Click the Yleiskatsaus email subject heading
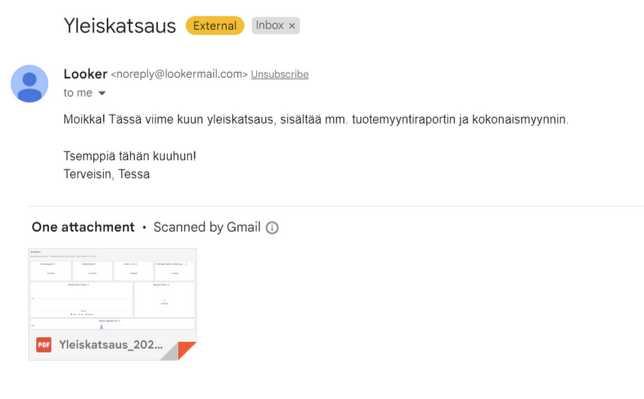644x399 pixels. click(x=120, y=26)
